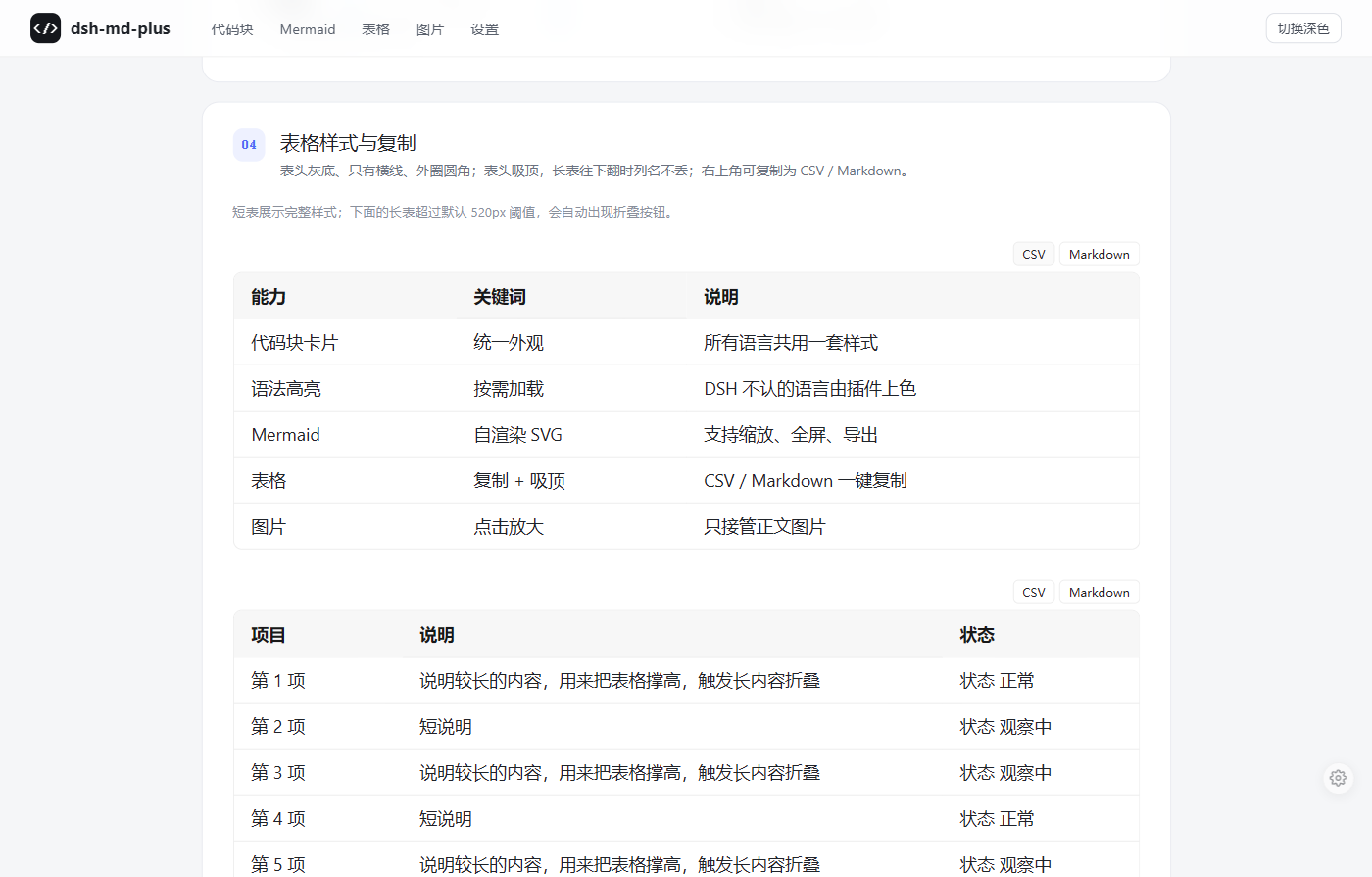Screen dimensions: 1372x877
Task: Copy the 能力 table as Markdown
Action: coord(1100,254)
